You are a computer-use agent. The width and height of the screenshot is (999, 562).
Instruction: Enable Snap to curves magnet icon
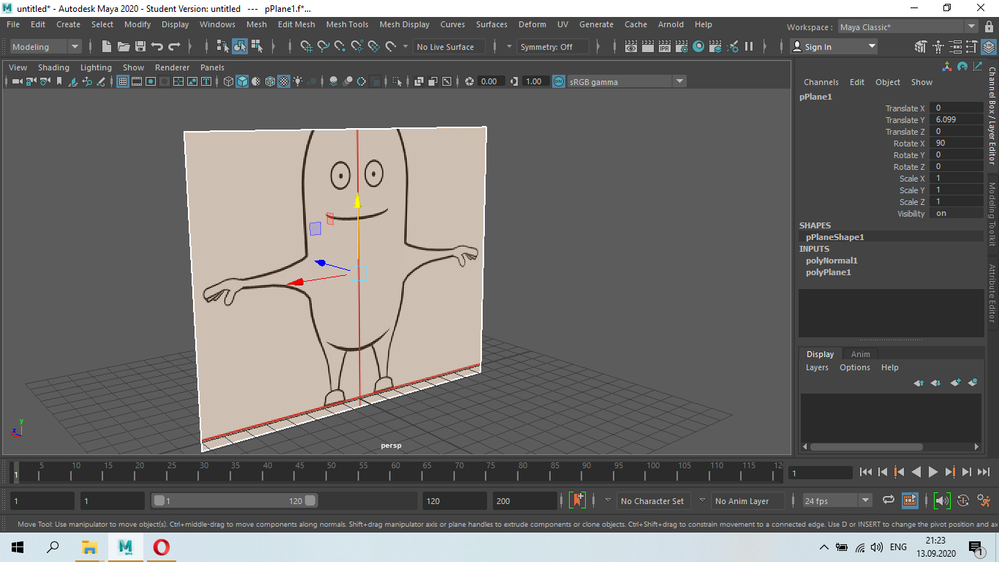323,47
